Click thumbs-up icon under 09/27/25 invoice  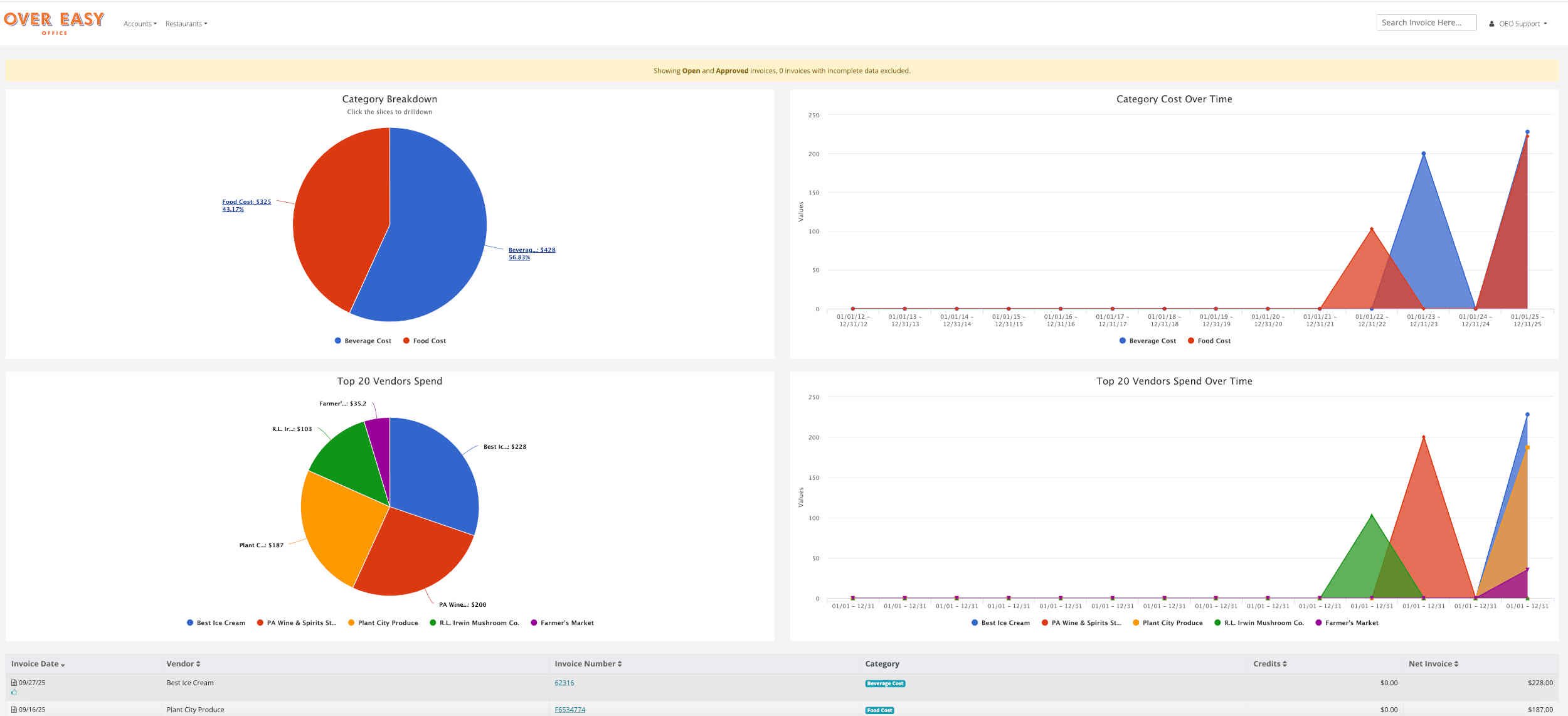coord(14,692)
